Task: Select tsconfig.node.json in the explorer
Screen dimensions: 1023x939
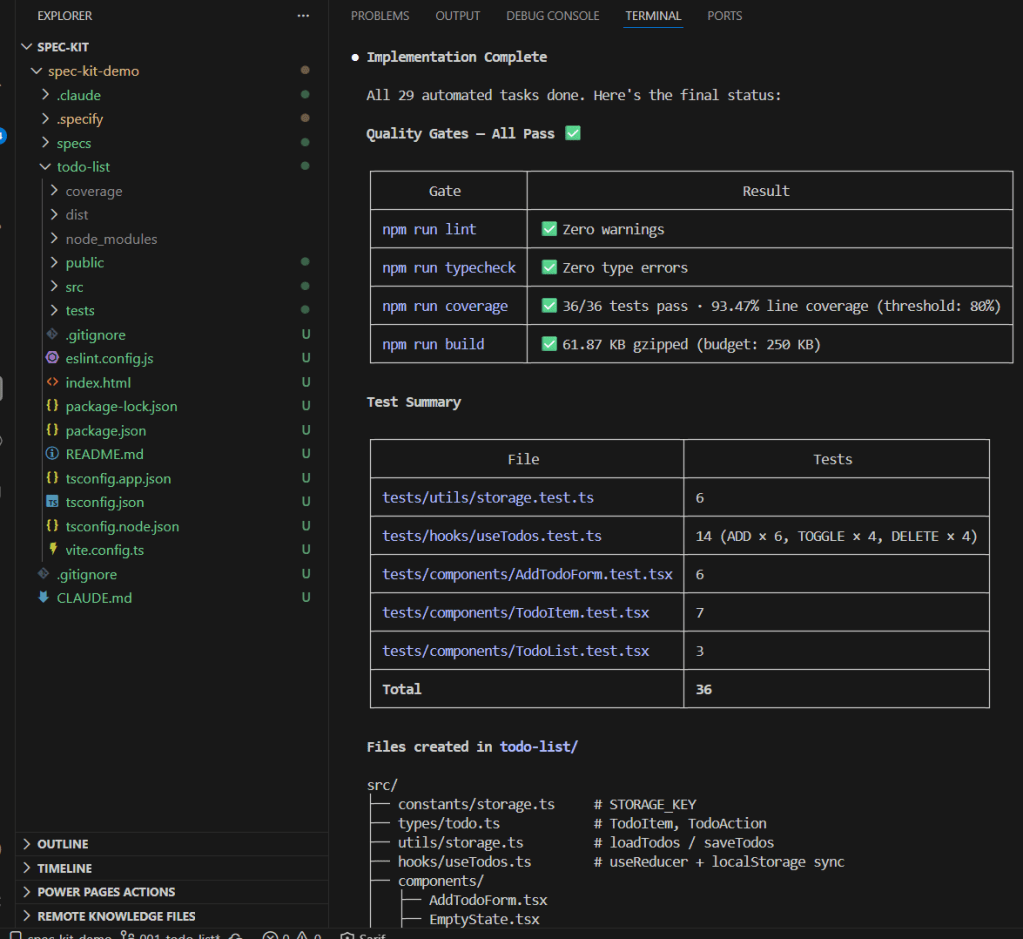Action: pyautogui.click(x=122, y=526)
